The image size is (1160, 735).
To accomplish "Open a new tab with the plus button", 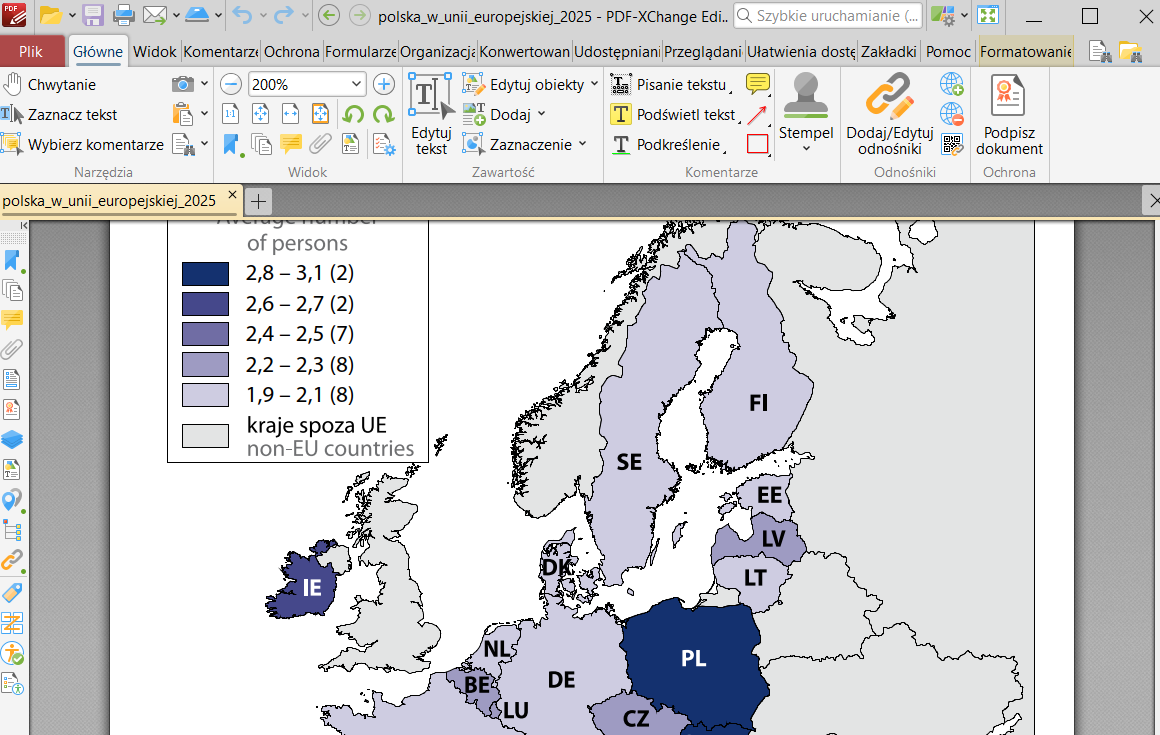I will click(258, 201).
